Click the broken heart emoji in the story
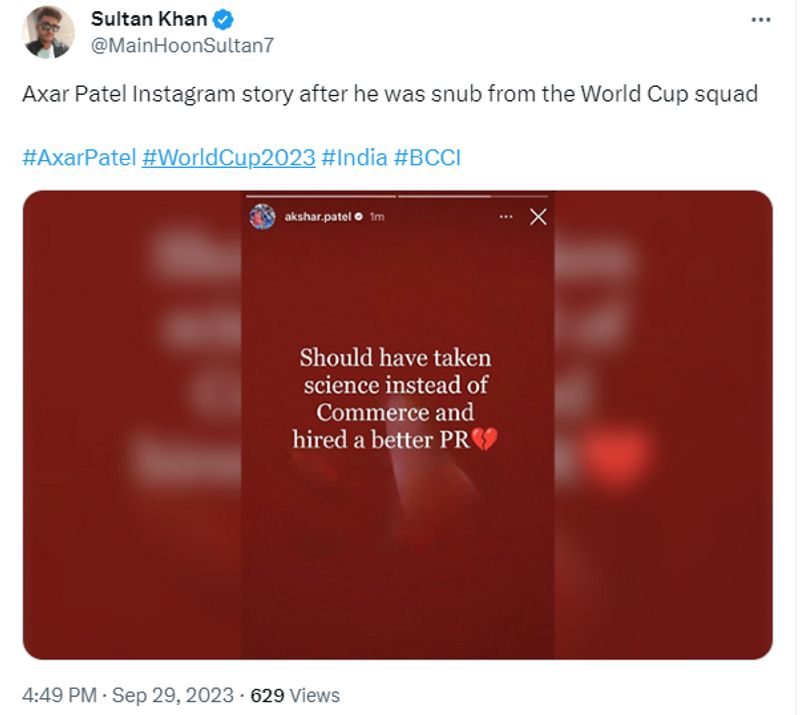This screenshot has height=715, width=800. coord(484,440)
